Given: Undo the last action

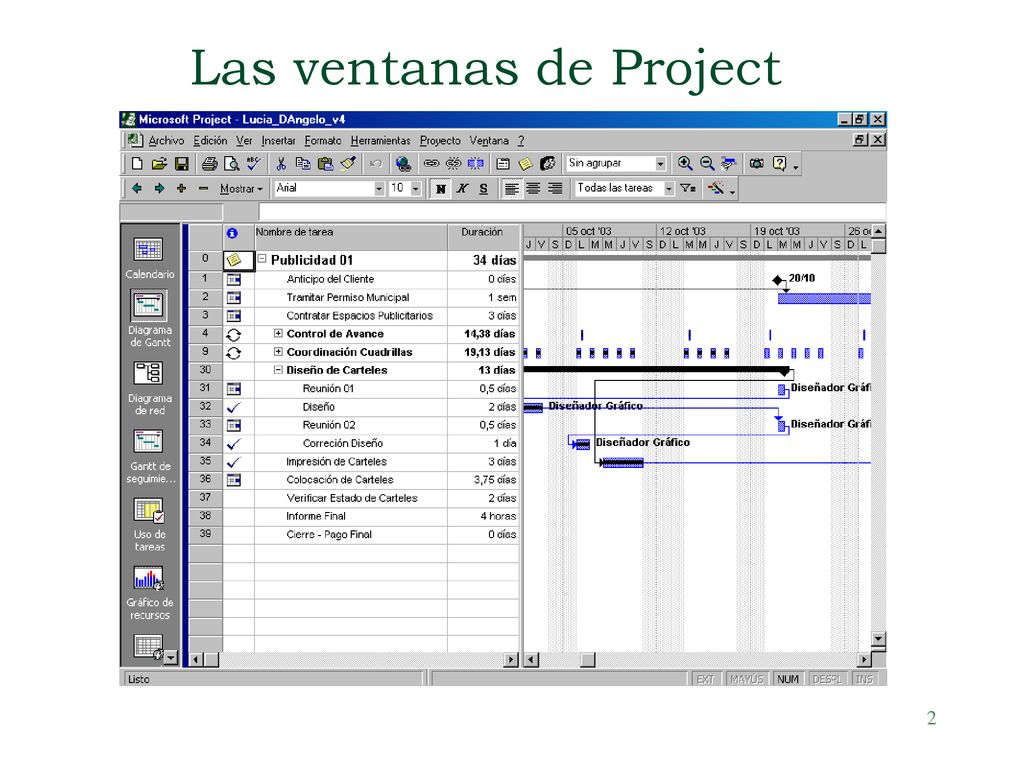Looking at the screenshot, I should pos(376,164).
